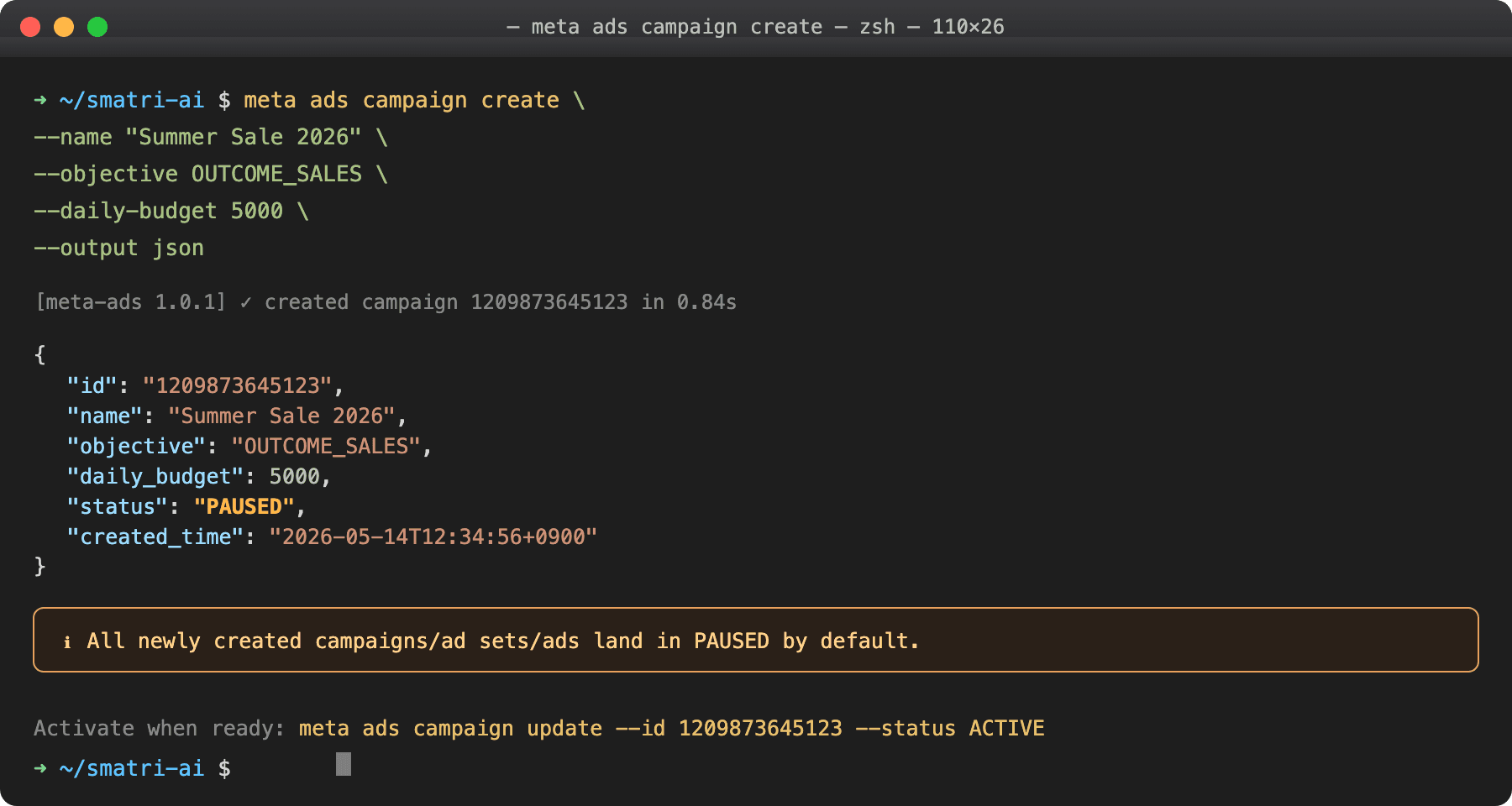Click the --name "Summer Sale 2026" argument line
1512x806 pixels.
pyautogui.click(x=211, y=137)
